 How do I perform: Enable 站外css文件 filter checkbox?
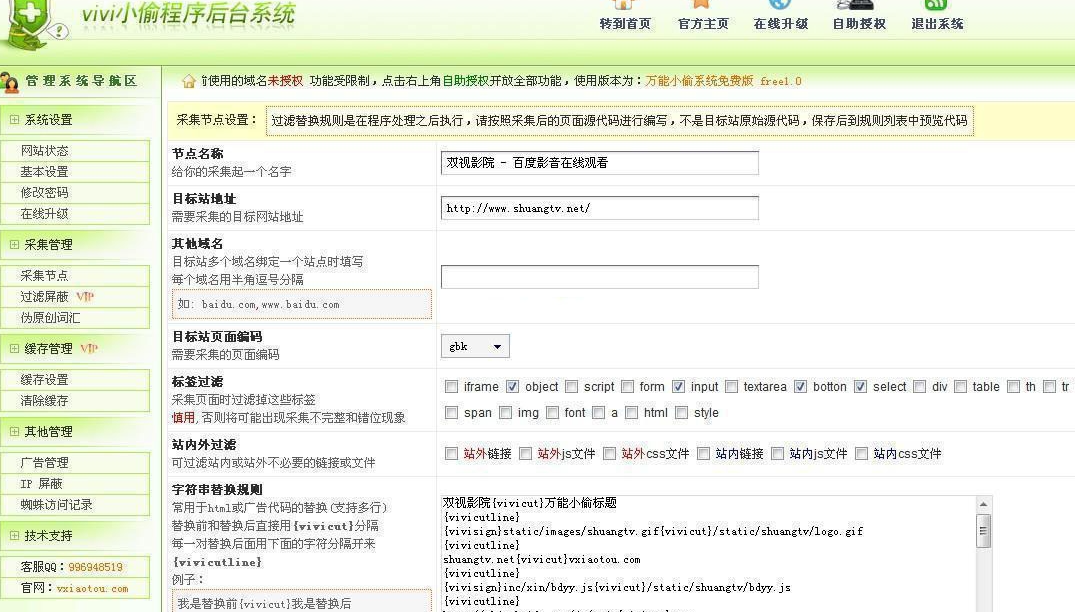[x=609, y=453]
